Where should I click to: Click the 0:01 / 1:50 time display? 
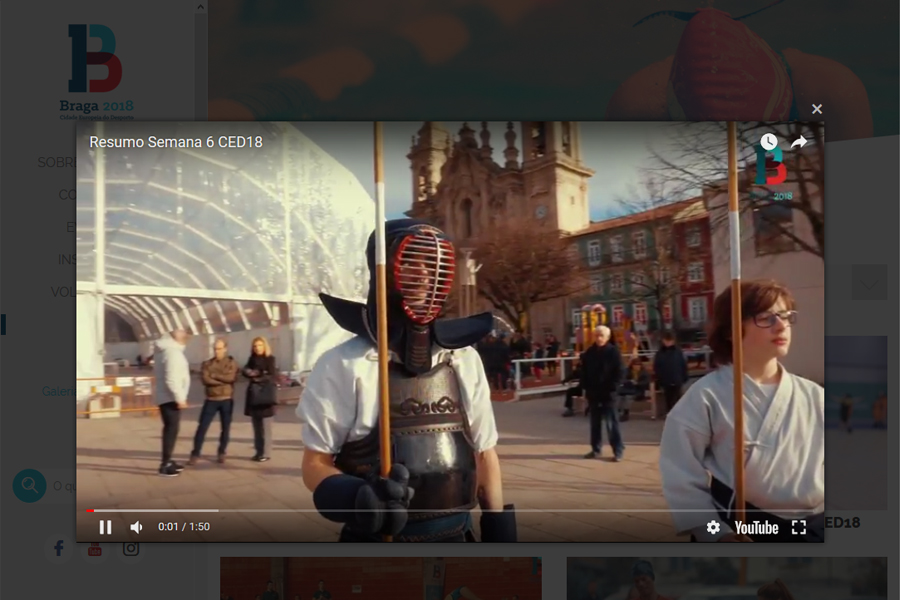pos(184,527)
